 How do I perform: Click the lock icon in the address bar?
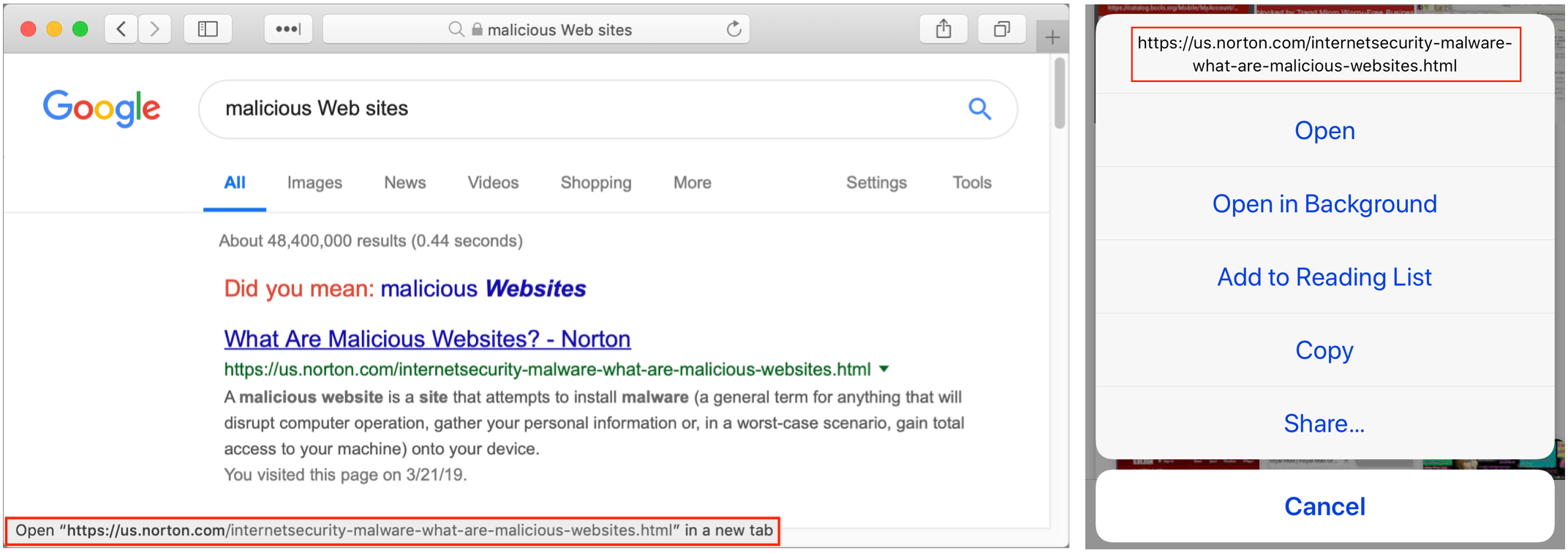click(x=477, y=29)
